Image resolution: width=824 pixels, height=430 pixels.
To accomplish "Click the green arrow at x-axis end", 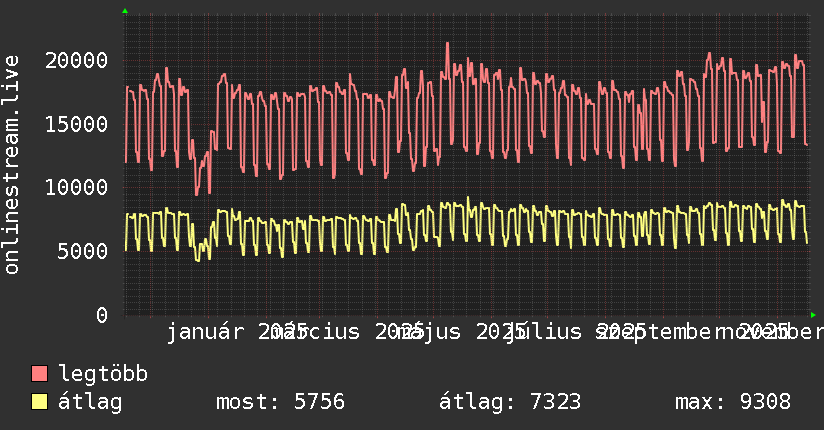I will coord(813,315).
